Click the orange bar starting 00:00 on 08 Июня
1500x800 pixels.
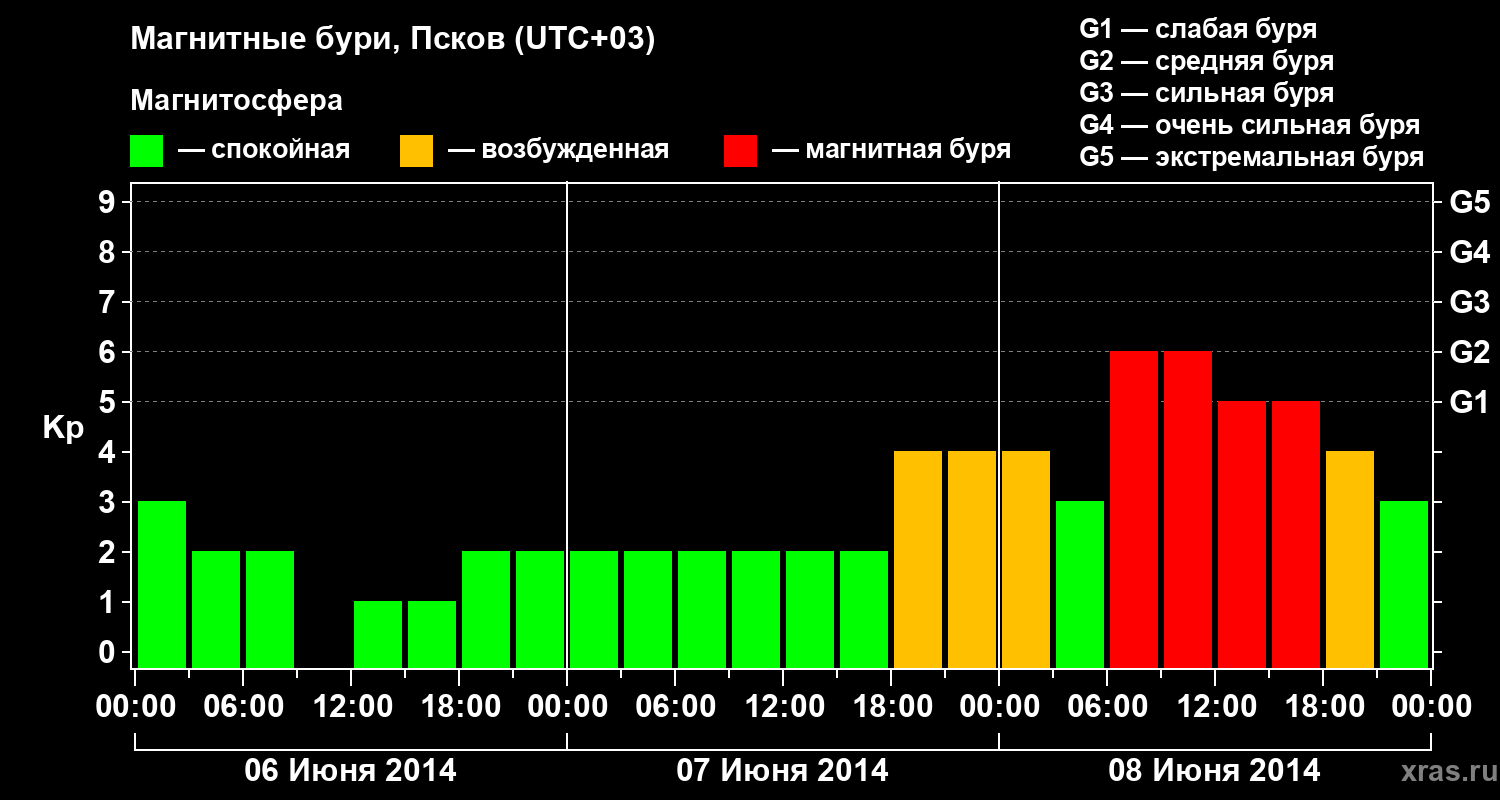coord(1026,559)
